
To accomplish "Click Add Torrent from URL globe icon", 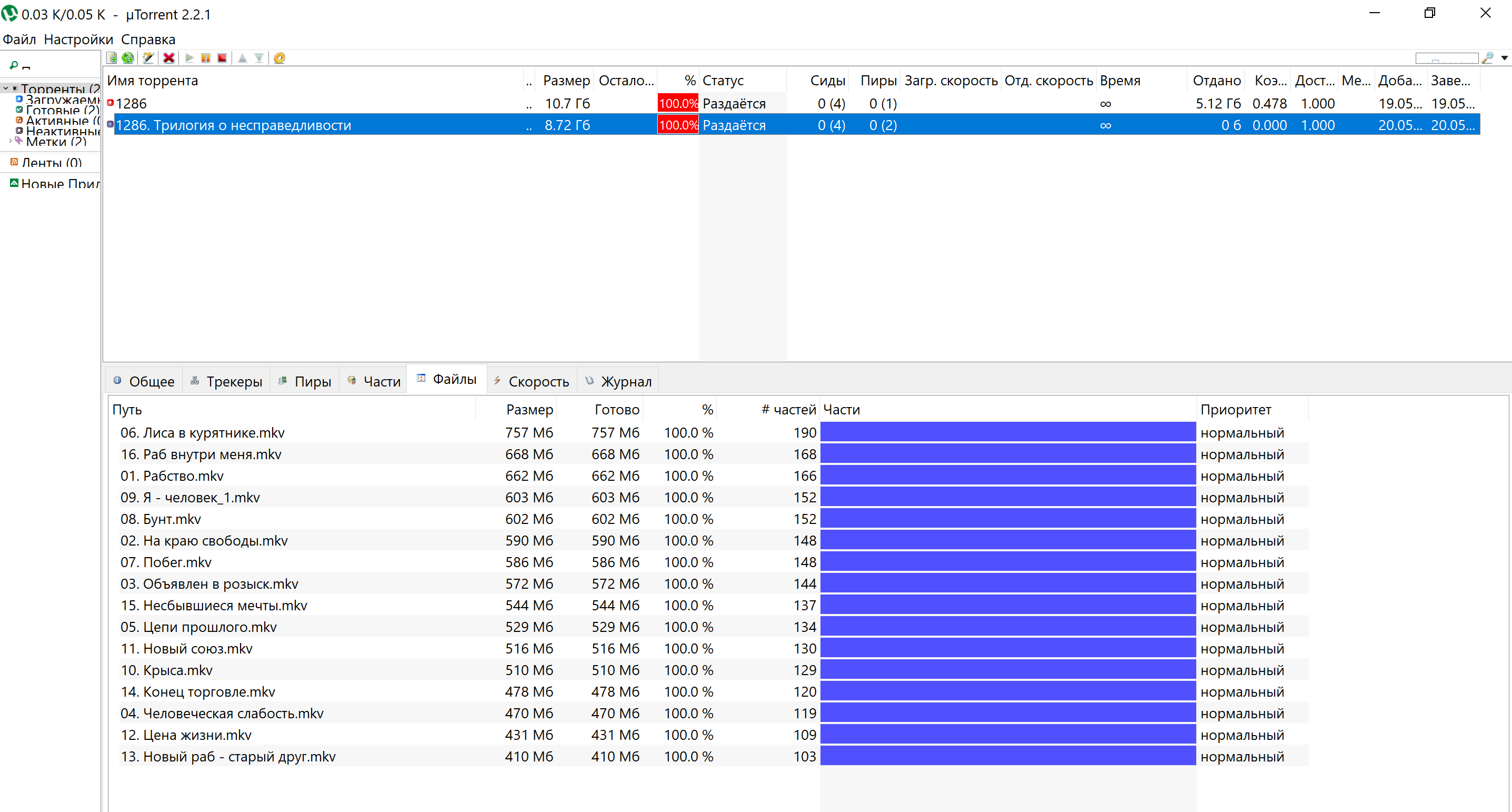I will pos(128,57).
